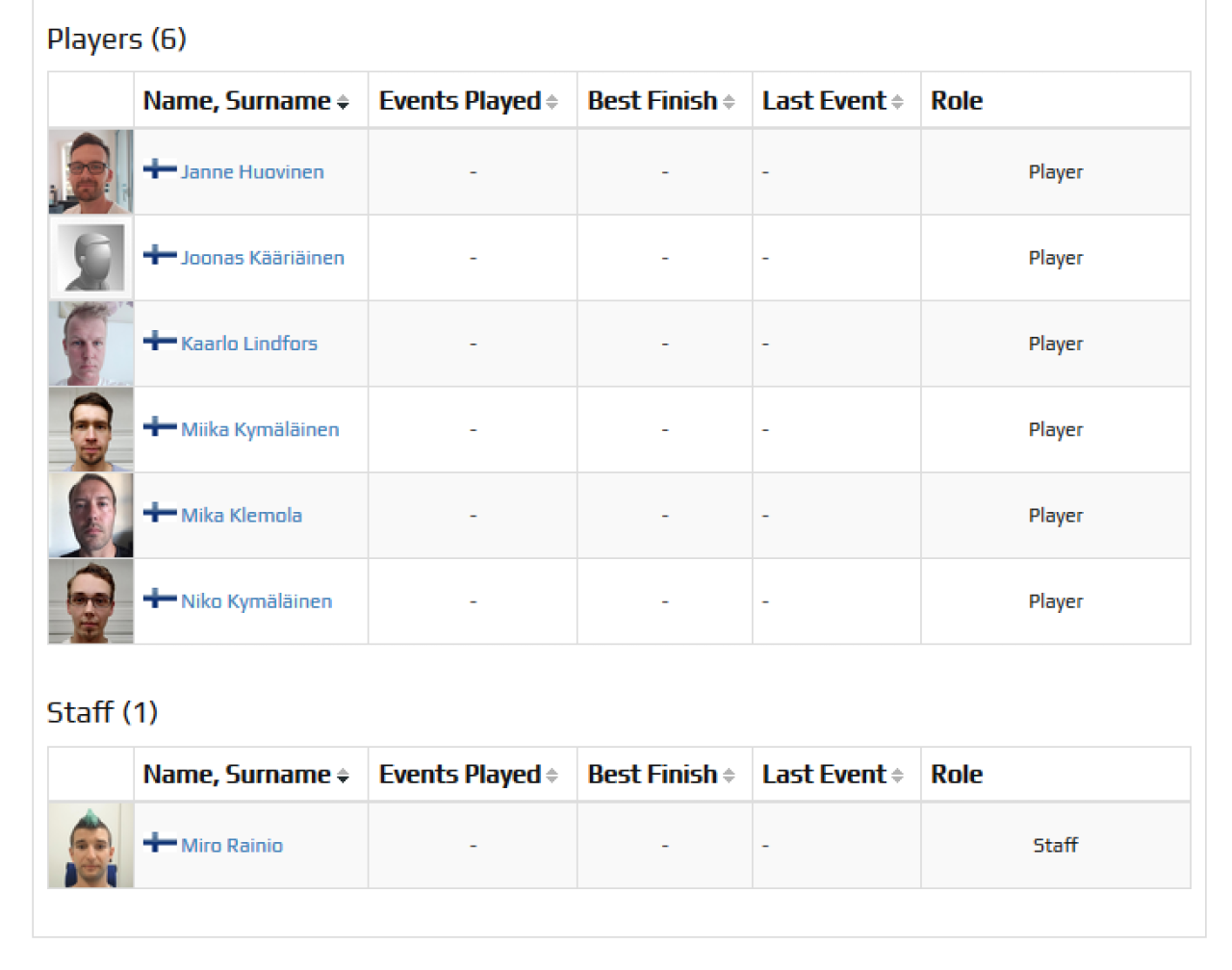Click Finland flag icon beside Miro Rainio
Screen dimensions: 1232x970
(159, 843)
